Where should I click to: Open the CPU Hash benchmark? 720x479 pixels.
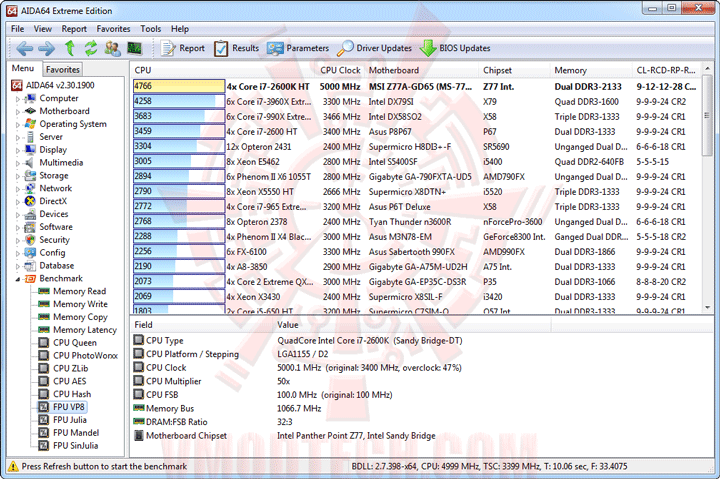click(72, 394)
